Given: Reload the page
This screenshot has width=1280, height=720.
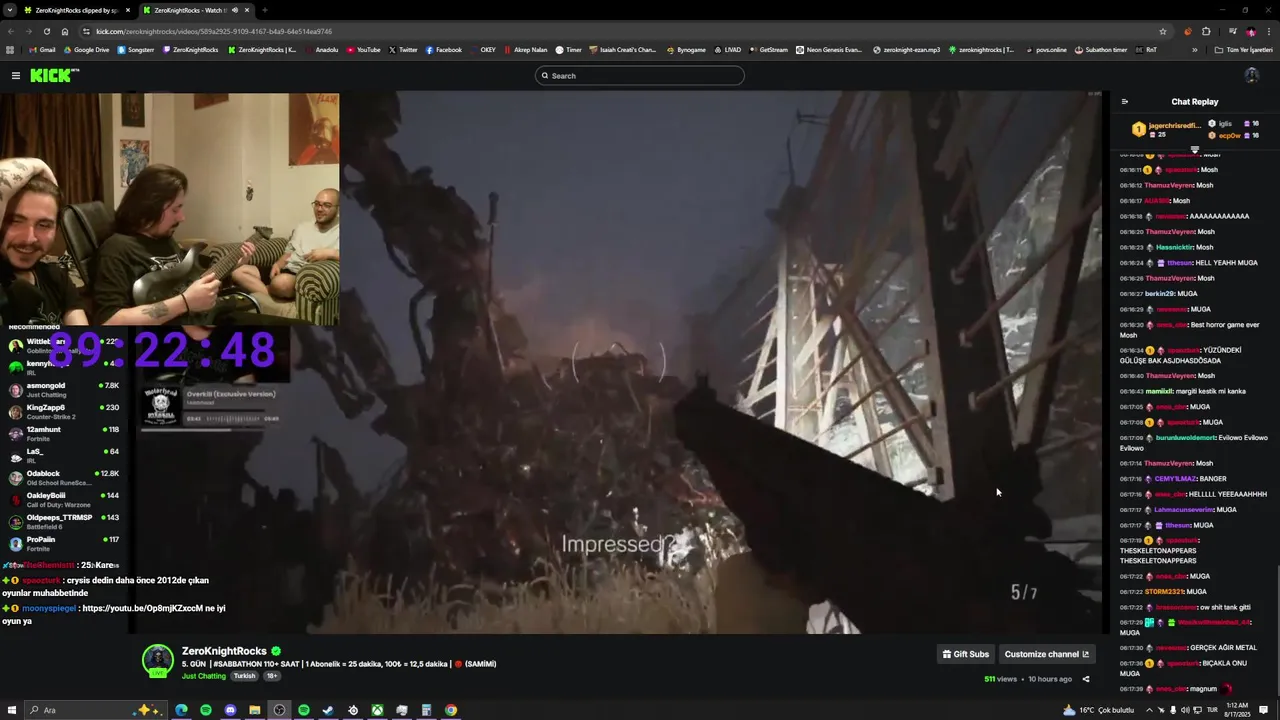Looking at the screenshot, I should (x=47, y=31).
